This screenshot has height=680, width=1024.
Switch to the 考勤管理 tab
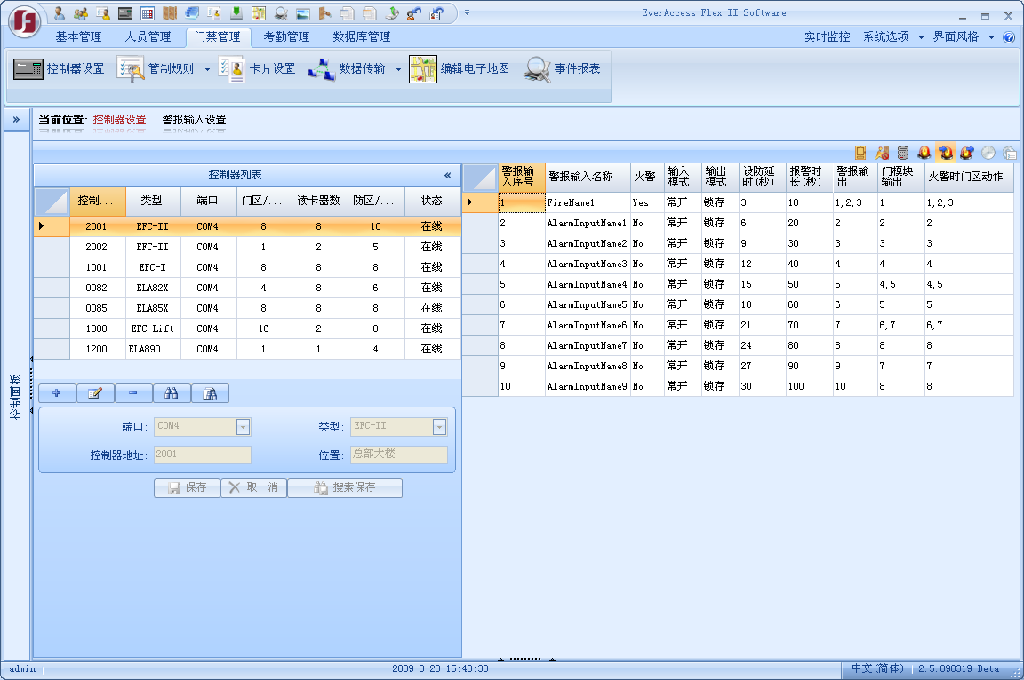click(286, 37)
